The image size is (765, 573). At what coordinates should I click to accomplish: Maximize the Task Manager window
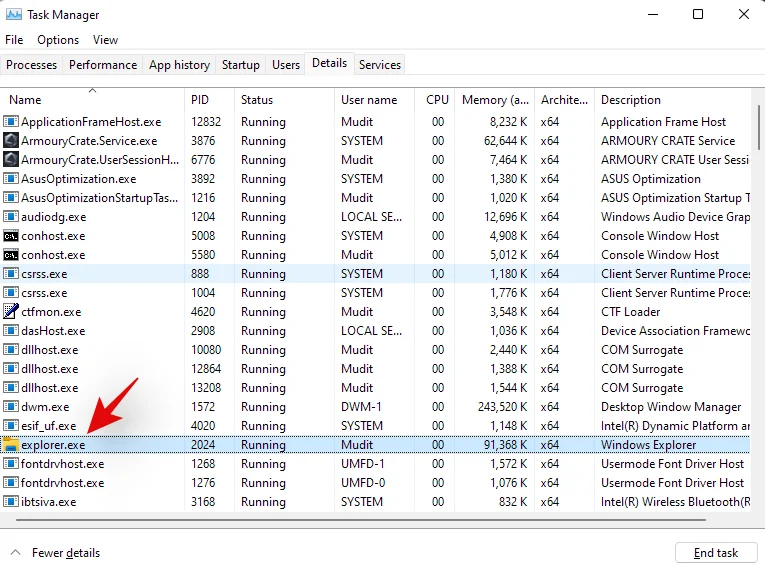[698, 14]
